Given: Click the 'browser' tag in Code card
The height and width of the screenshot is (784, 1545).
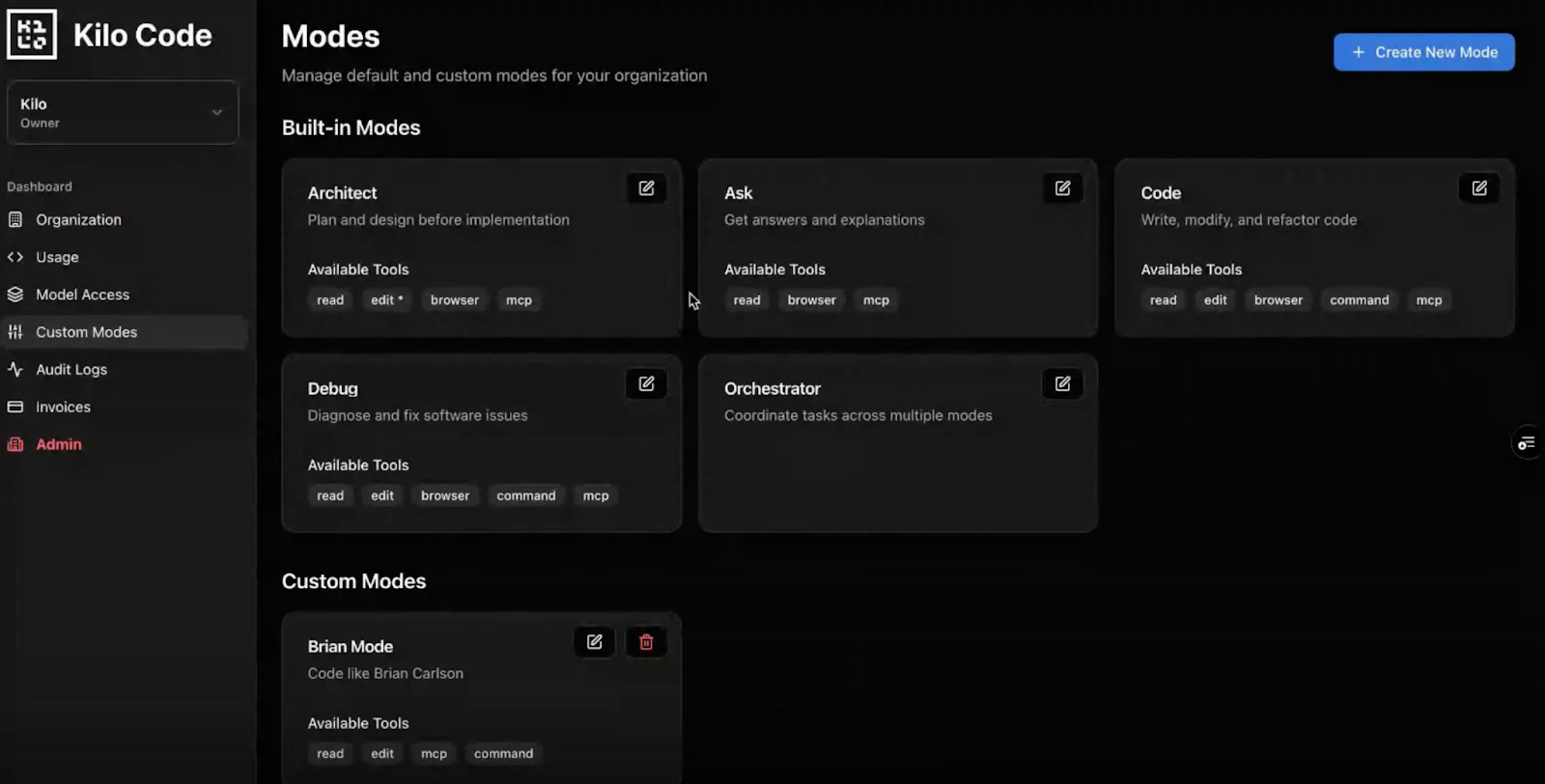Looking at the screenshot, I should pos(1278,300).
